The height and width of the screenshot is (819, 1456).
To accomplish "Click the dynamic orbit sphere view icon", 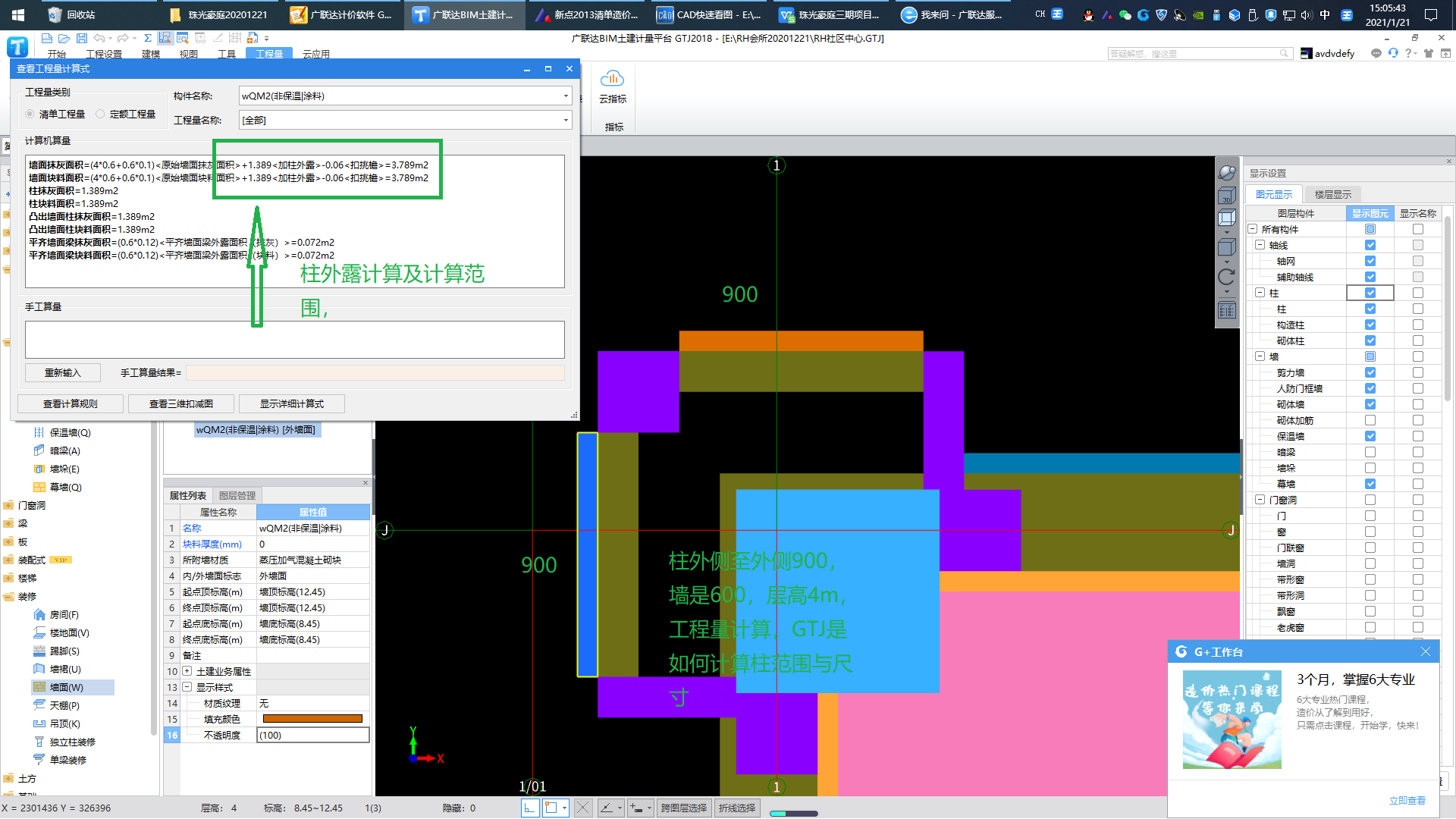I will point(1226,173).
